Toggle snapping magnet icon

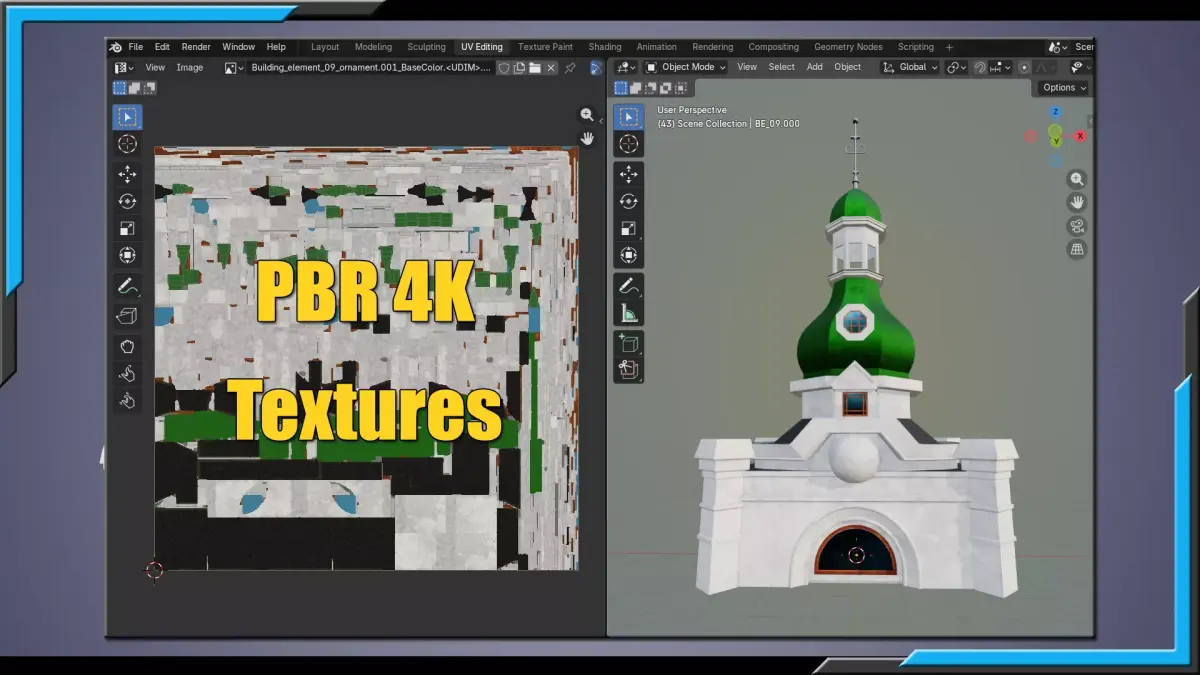pyautogui.click(x=980, y=67)
